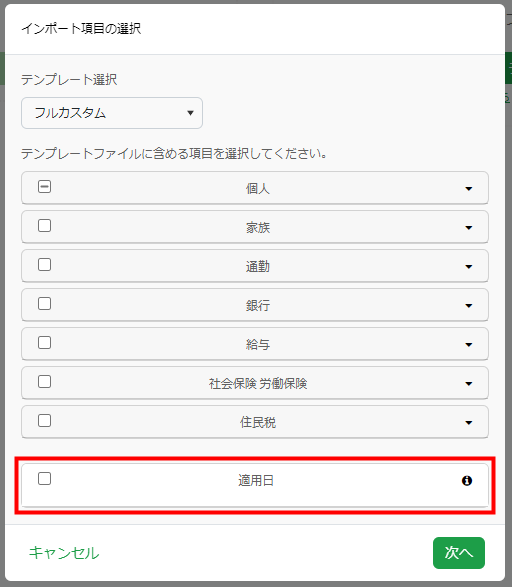
Task: Tick the 銀行 checkbox
Action: click(45, 303)
